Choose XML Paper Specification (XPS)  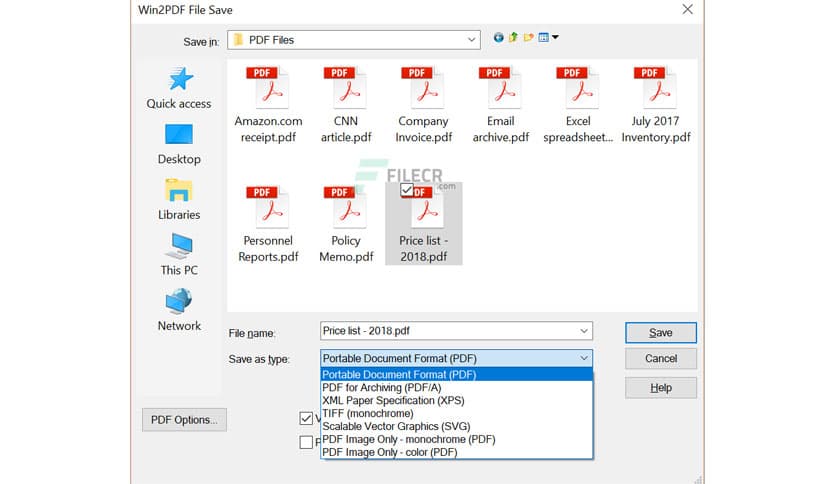point(456,400)
